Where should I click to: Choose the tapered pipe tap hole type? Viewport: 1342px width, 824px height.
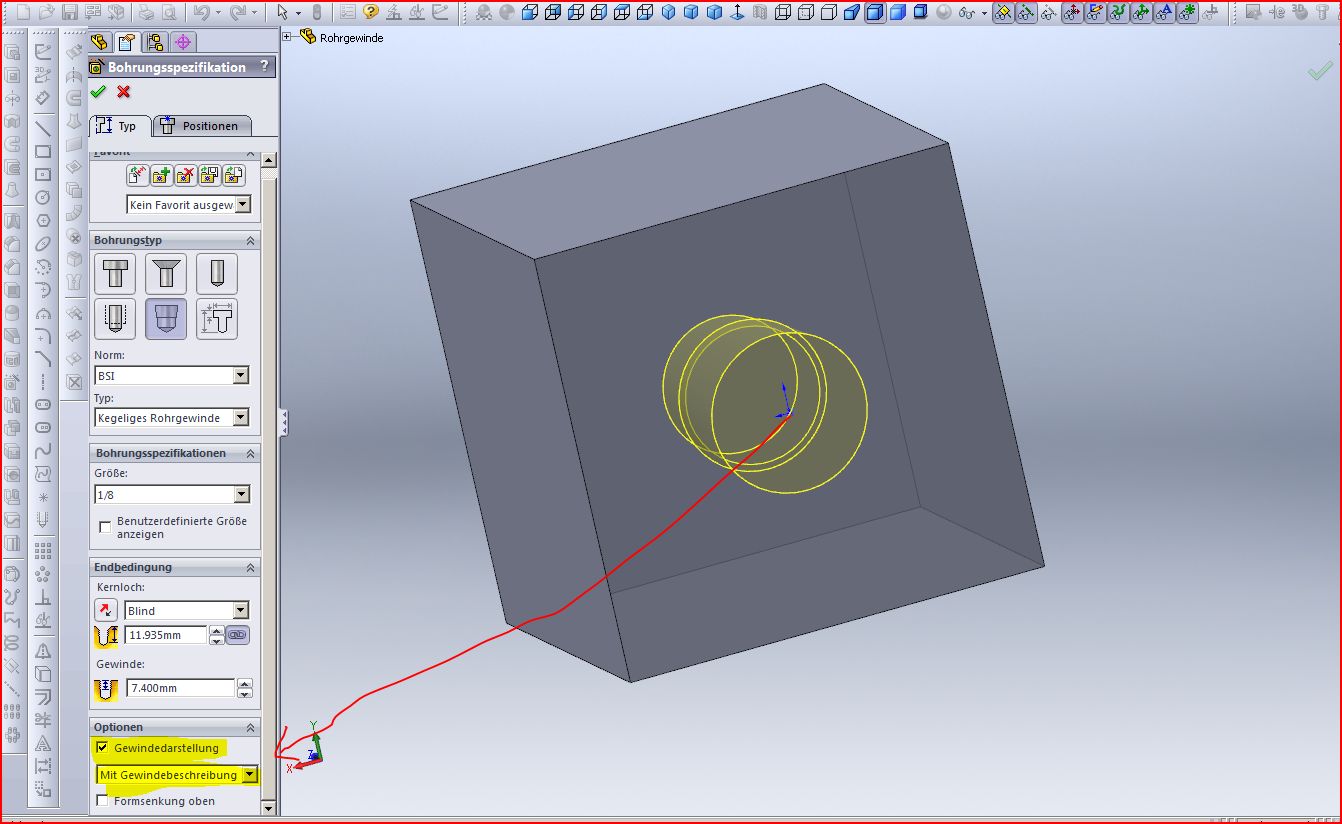click(166, 319)
